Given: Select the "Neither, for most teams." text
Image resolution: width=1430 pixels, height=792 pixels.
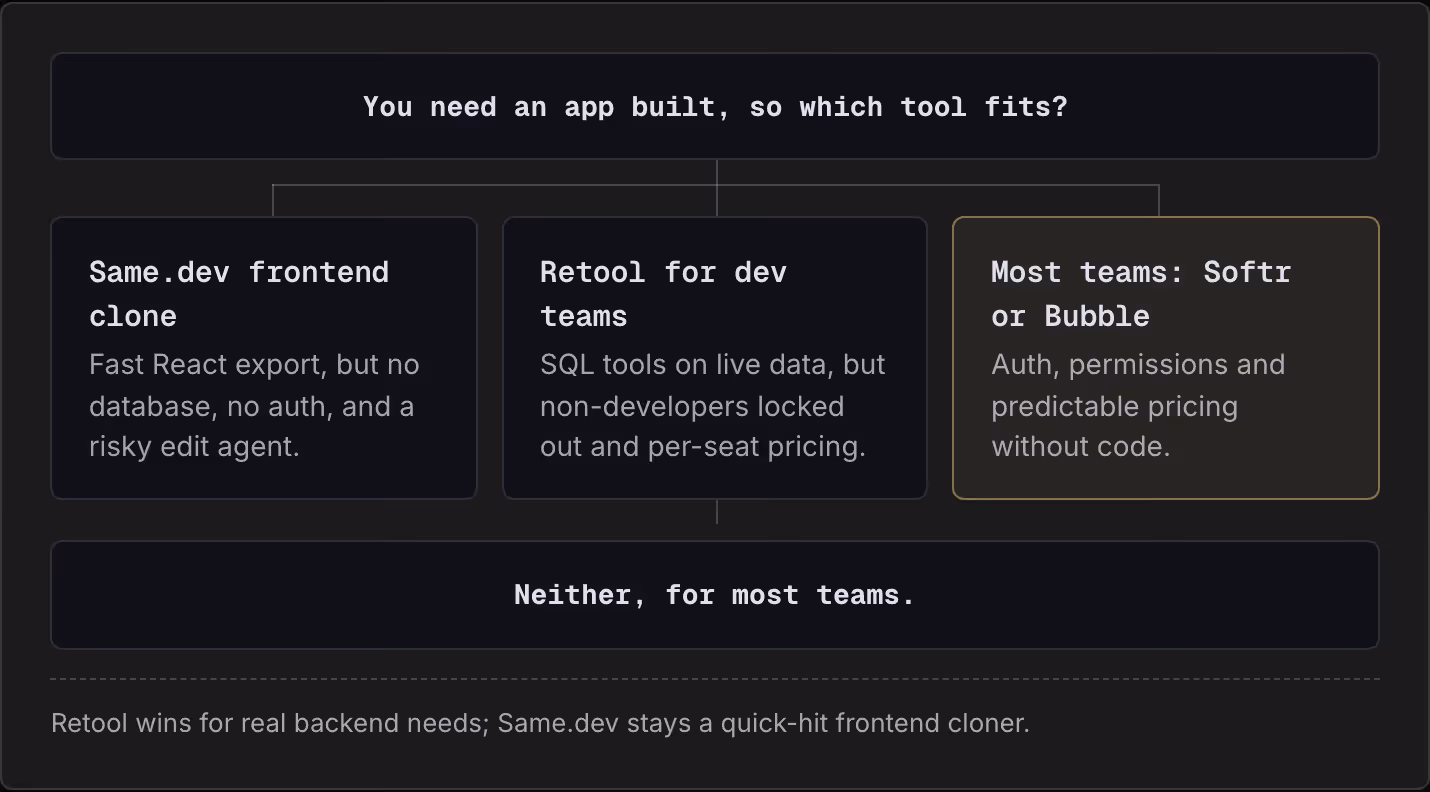Looking at the screenshot, I should (x=715, y=595).
